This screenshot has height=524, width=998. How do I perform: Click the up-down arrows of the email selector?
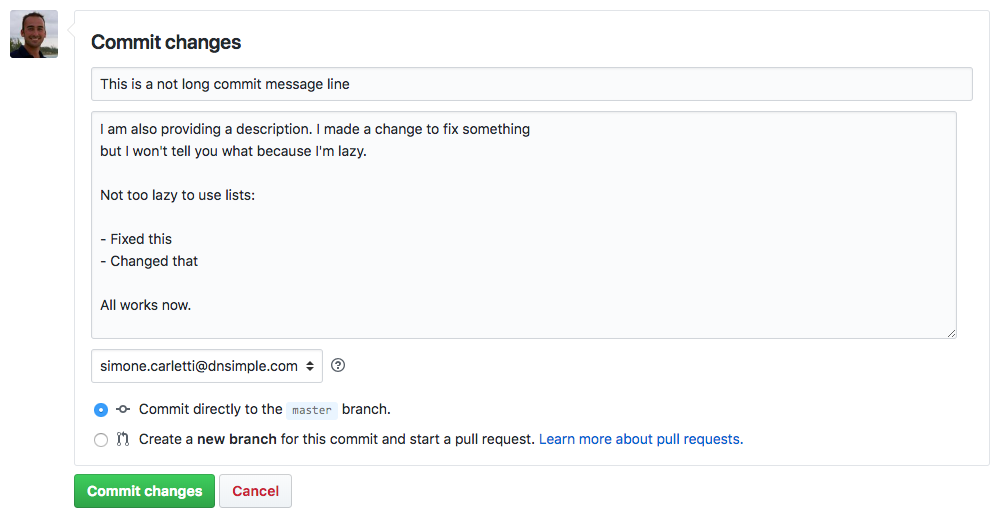pos(310,366)
